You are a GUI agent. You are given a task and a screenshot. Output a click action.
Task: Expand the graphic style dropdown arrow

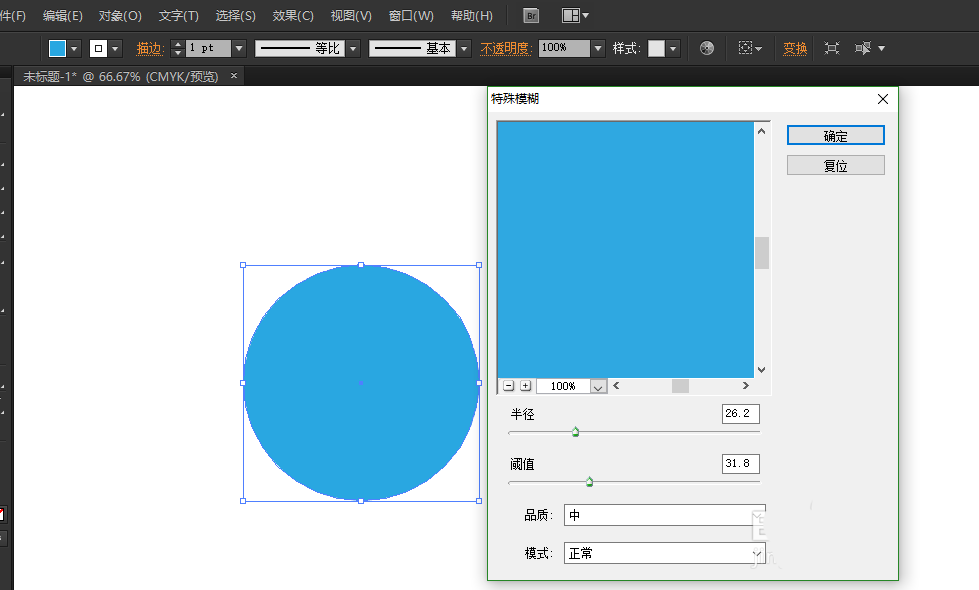[x=673, y=48]
